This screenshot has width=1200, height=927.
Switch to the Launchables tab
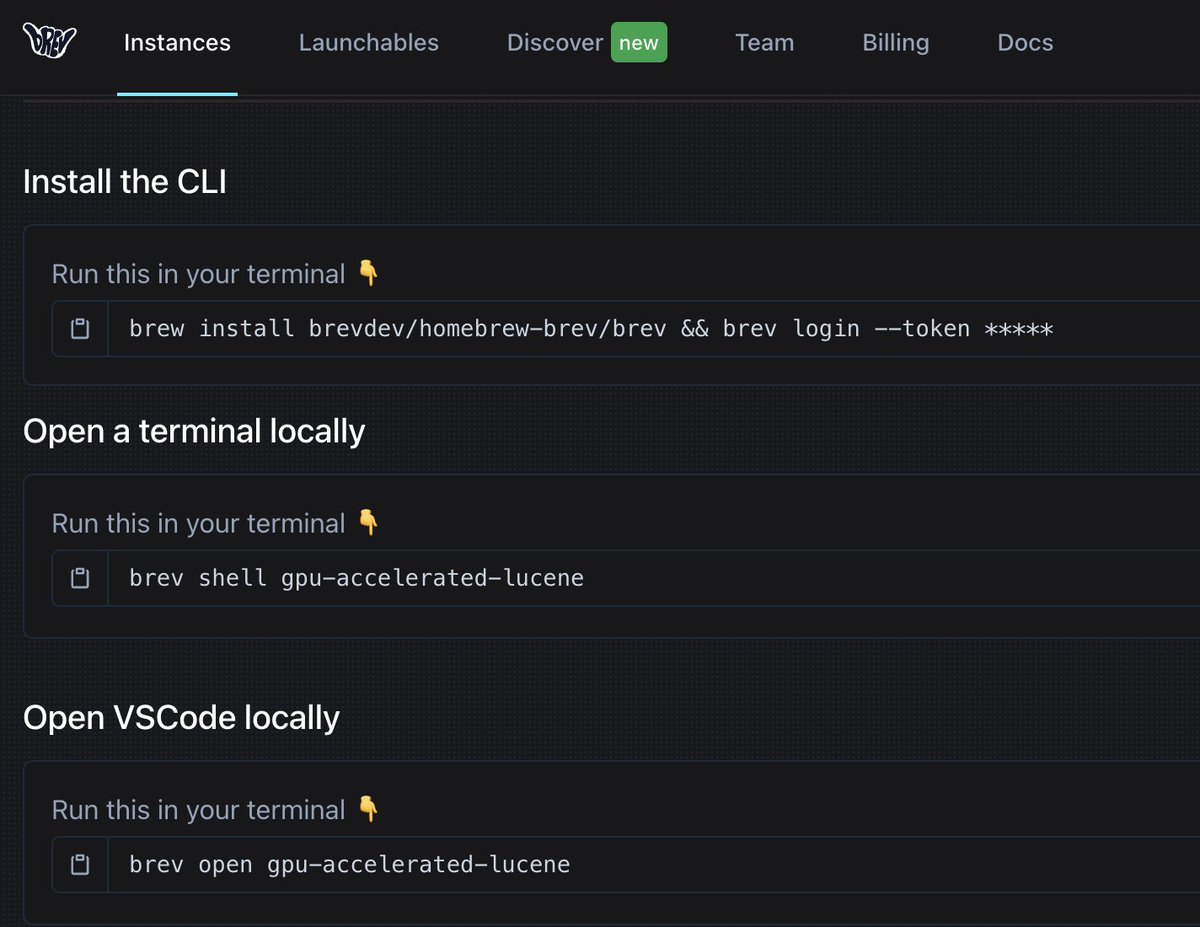coord(369,43)
